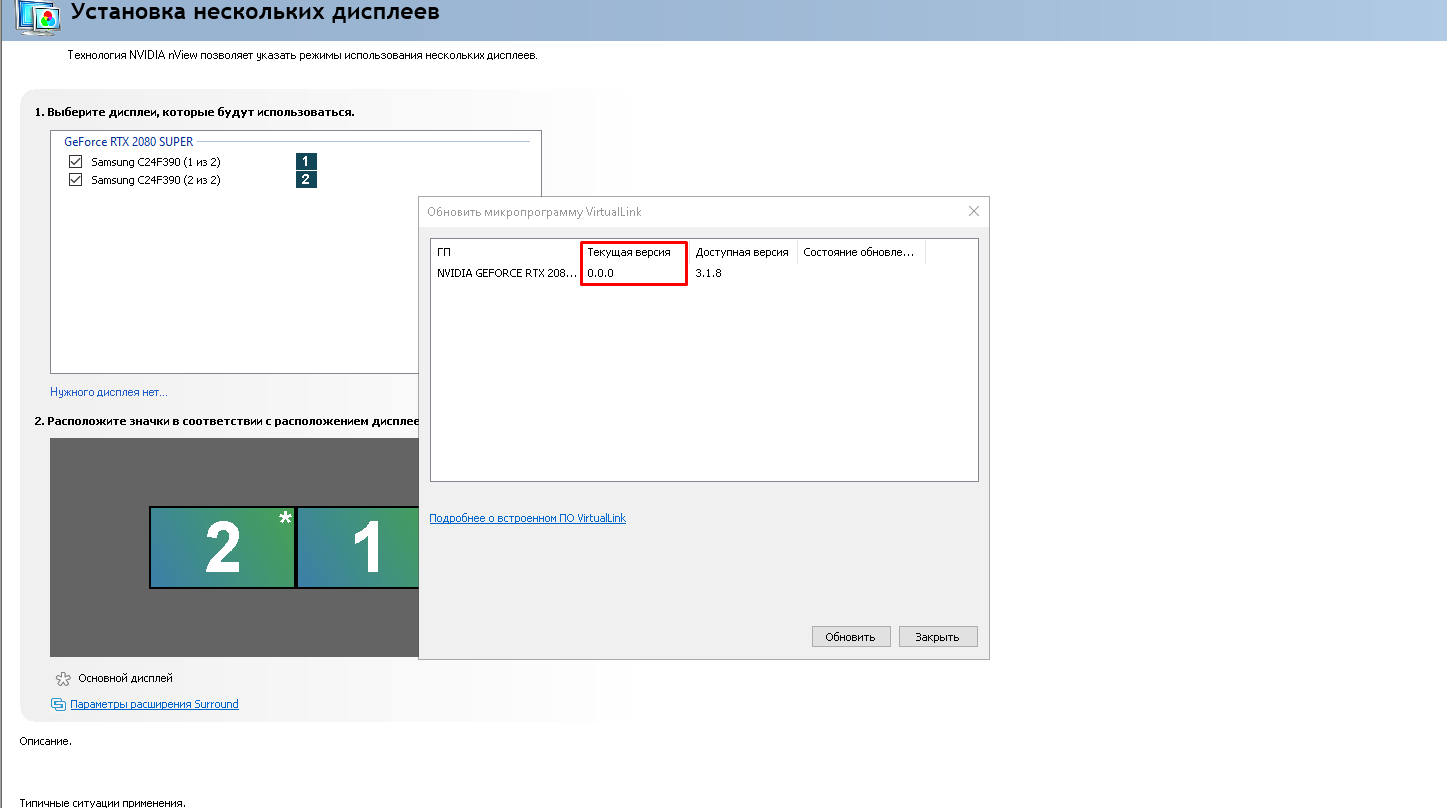Select display "2" in the arrangement area
This screenshot has width=1447, height=808.
222,547
